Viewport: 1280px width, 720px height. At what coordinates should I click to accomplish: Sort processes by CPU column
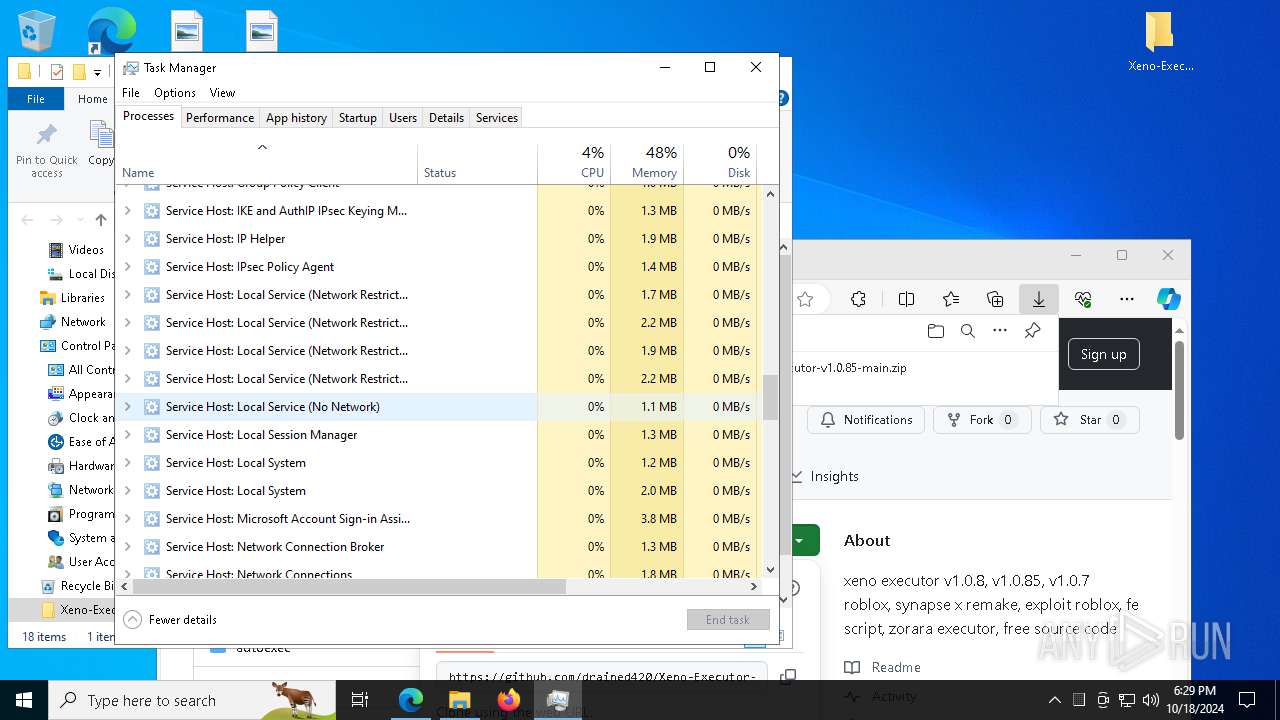click(573, 162)
